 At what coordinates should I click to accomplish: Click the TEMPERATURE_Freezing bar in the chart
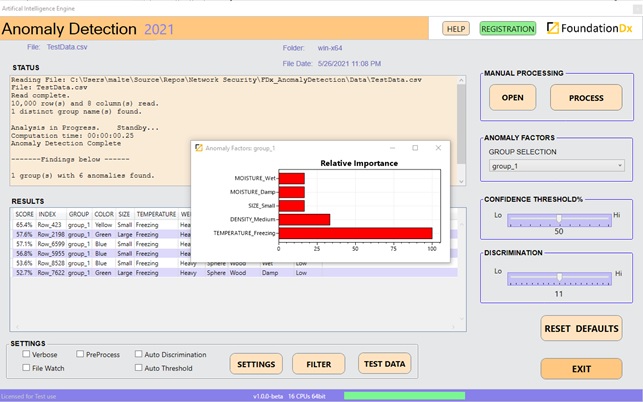(356, 233)
